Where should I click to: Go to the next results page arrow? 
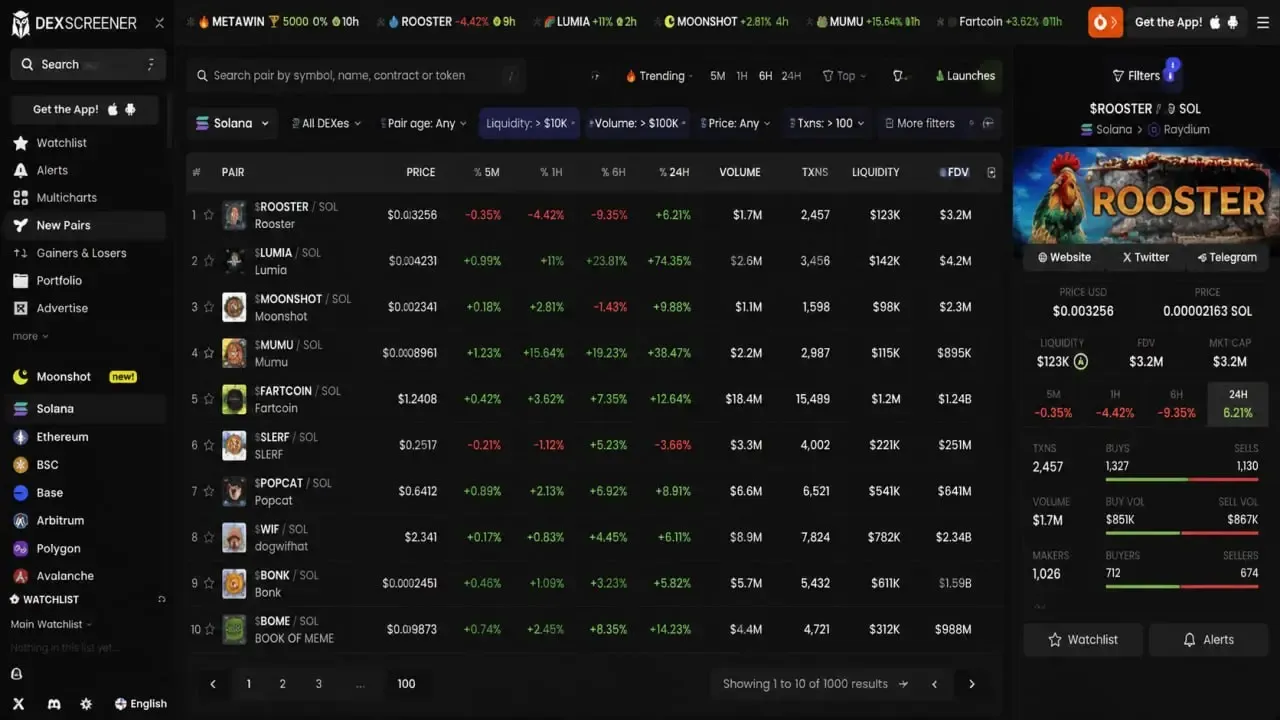pos(971,684)
